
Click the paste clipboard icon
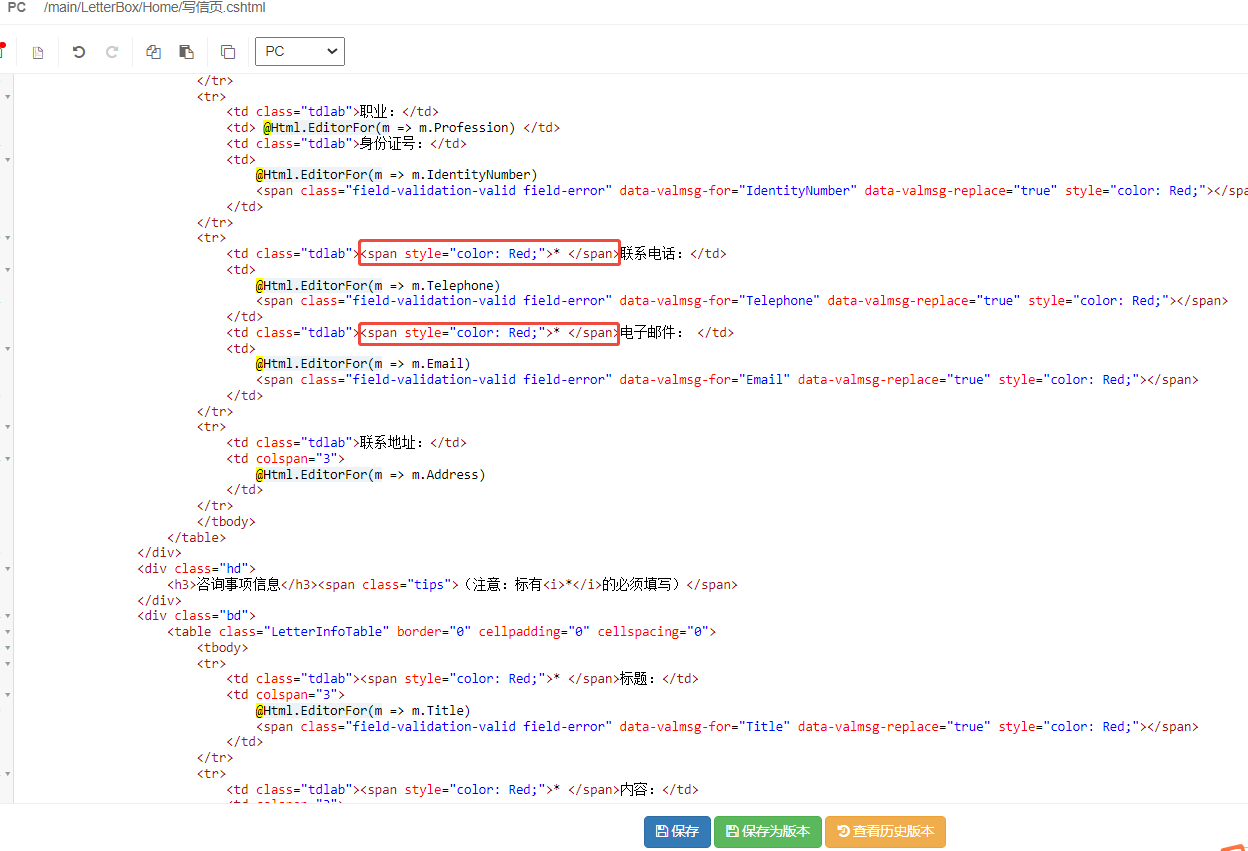[x=186, y=52]
